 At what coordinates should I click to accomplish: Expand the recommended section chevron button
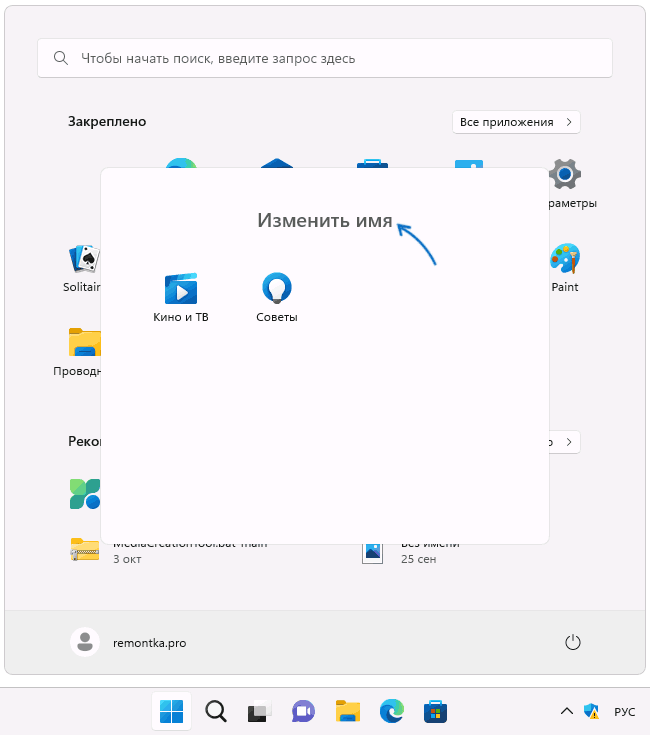click(568, 442)
